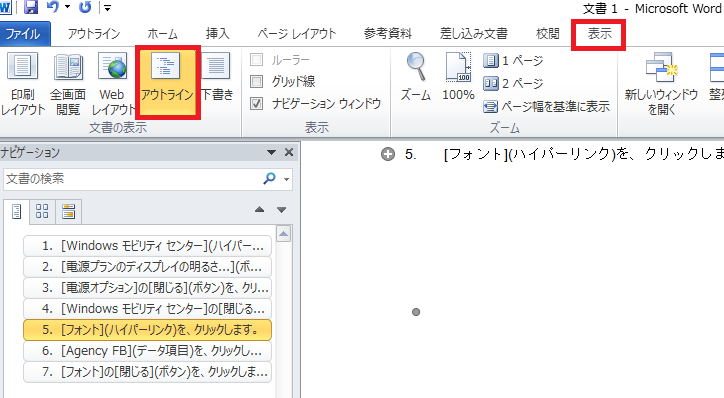Viewport: 724px width, 398px height.
Task: Choose 1 ページ zoom option
Action: (x=513, y=60)
